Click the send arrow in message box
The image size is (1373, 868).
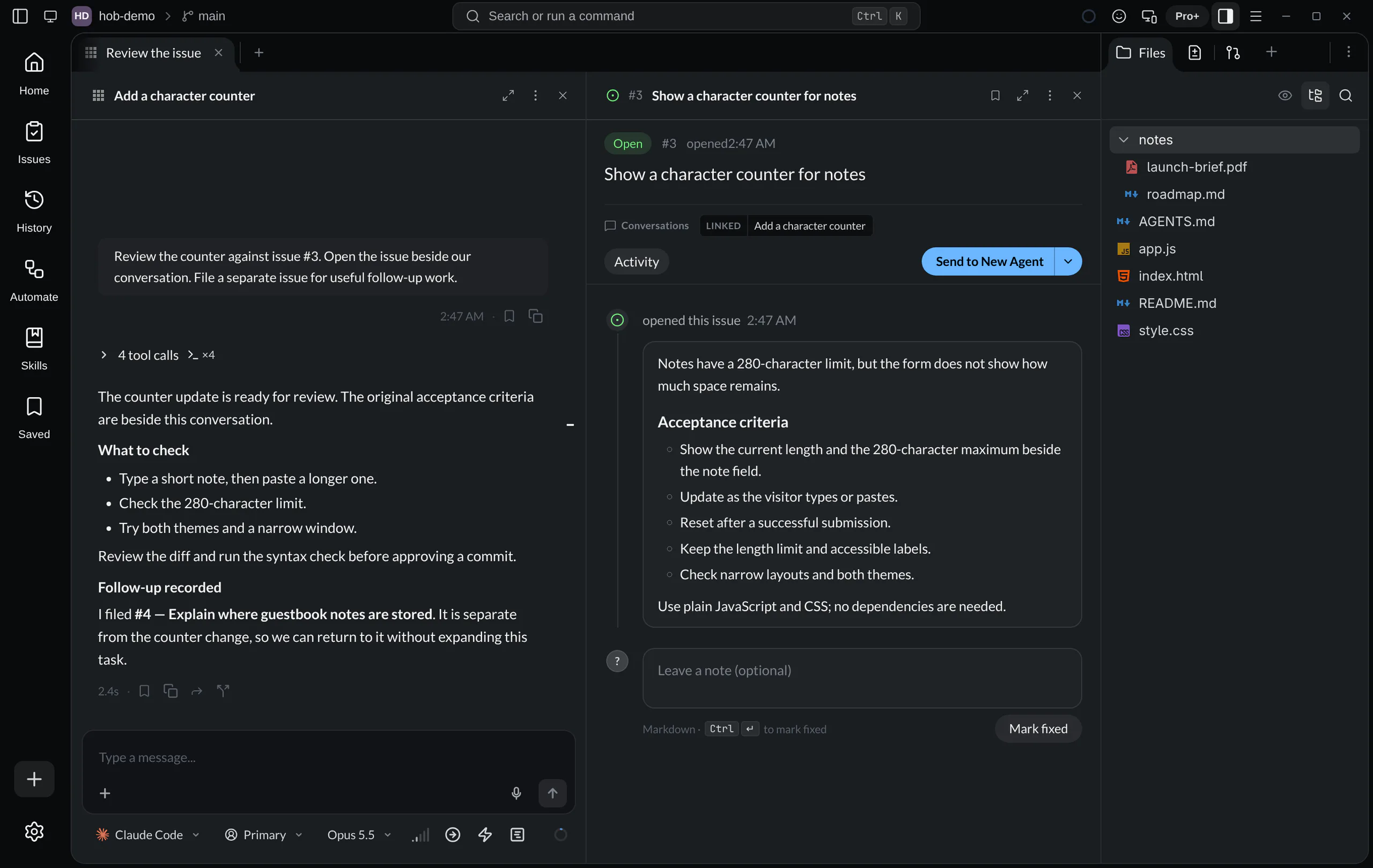coord(552,793)
